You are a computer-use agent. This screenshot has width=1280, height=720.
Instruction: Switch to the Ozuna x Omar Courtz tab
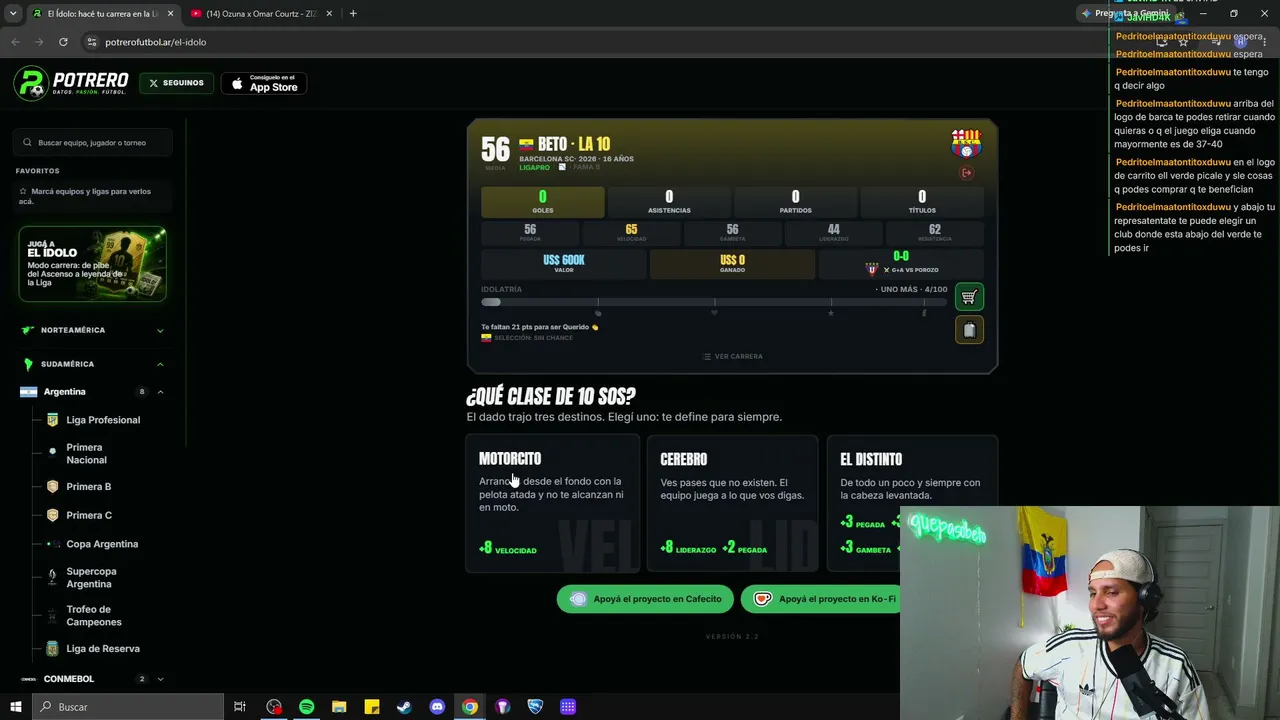coord(262,13)
